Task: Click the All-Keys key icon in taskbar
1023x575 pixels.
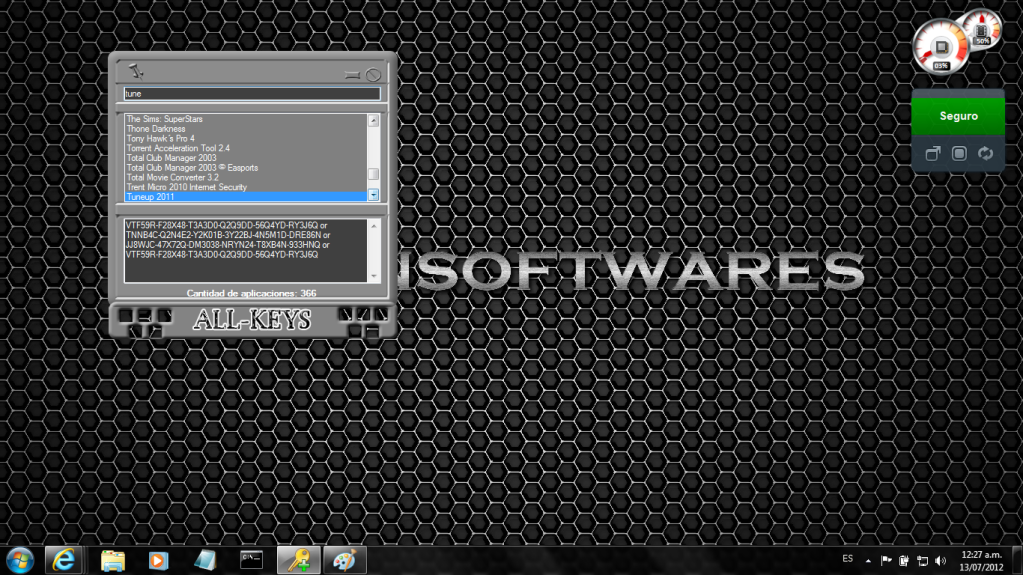Action: tap(299, 560)
